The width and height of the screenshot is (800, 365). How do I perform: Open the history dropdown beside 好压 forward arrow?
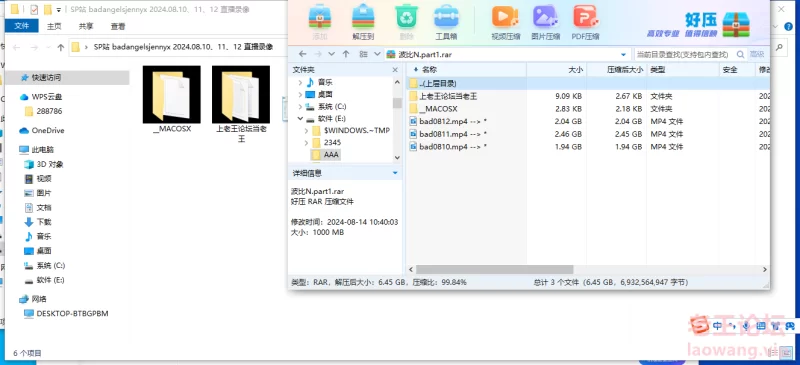[332, 54]
